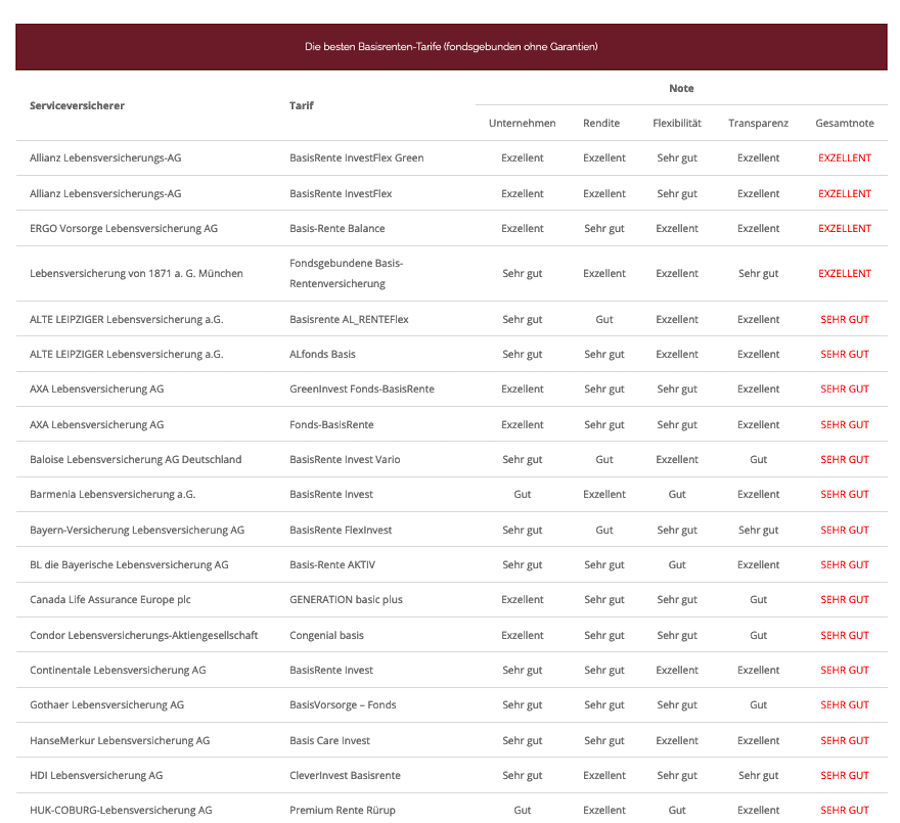Select insurer "Gothaer Lebensversicherung AG"
Image resolution: width=900 pixels, height=823 pixels.
tap(107, 705)
